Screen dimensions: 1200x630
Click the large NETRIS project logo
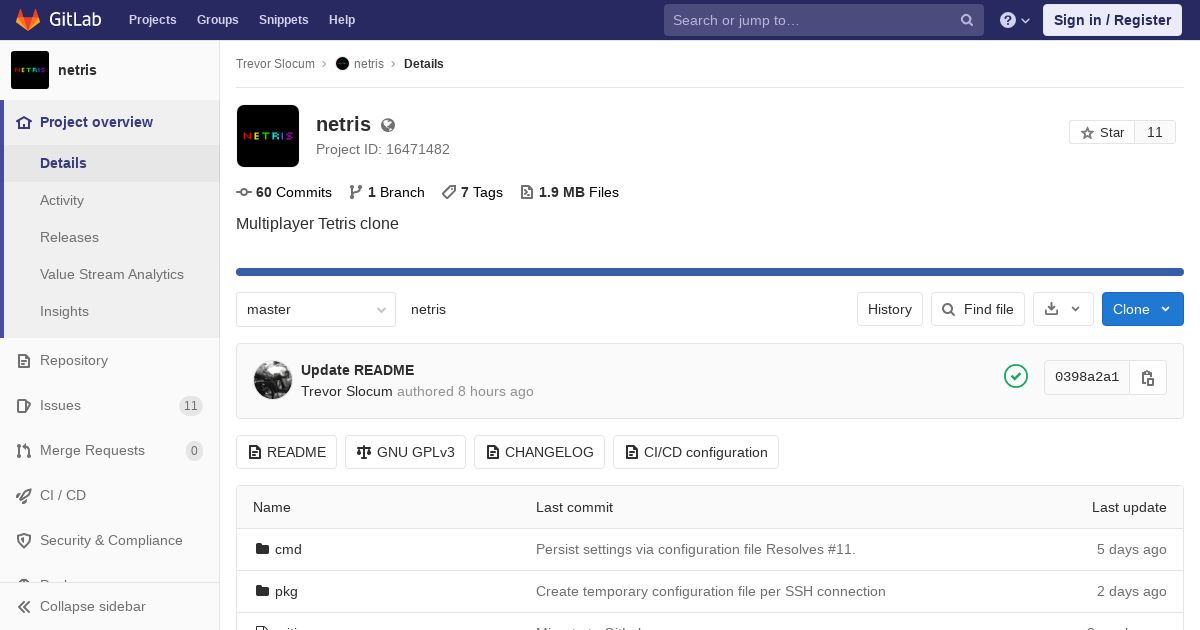pos(268,136)
